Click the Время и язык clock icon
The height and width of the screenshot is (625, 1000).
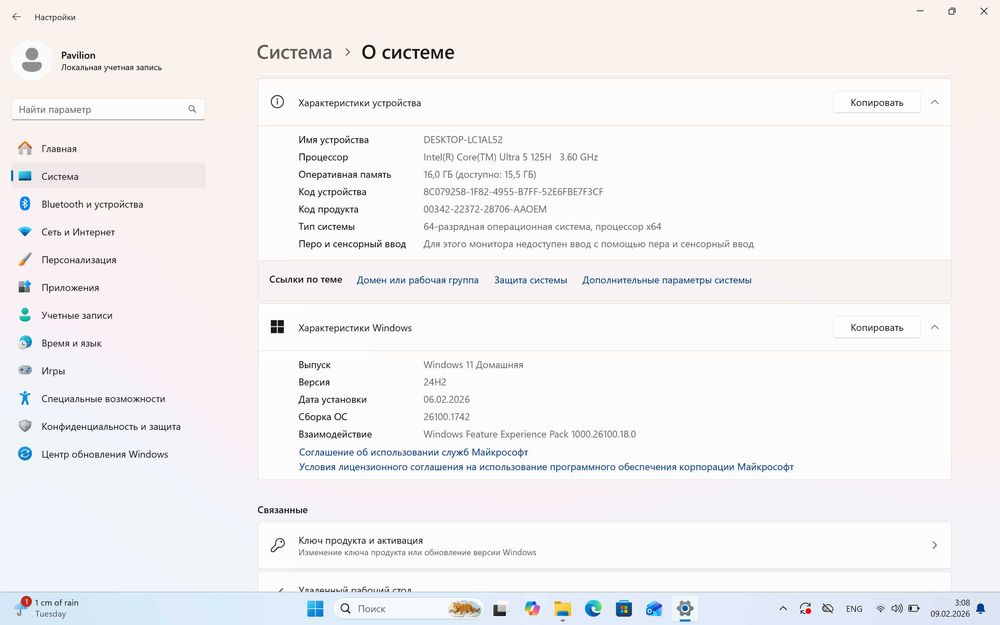click(x=25, y=342)
